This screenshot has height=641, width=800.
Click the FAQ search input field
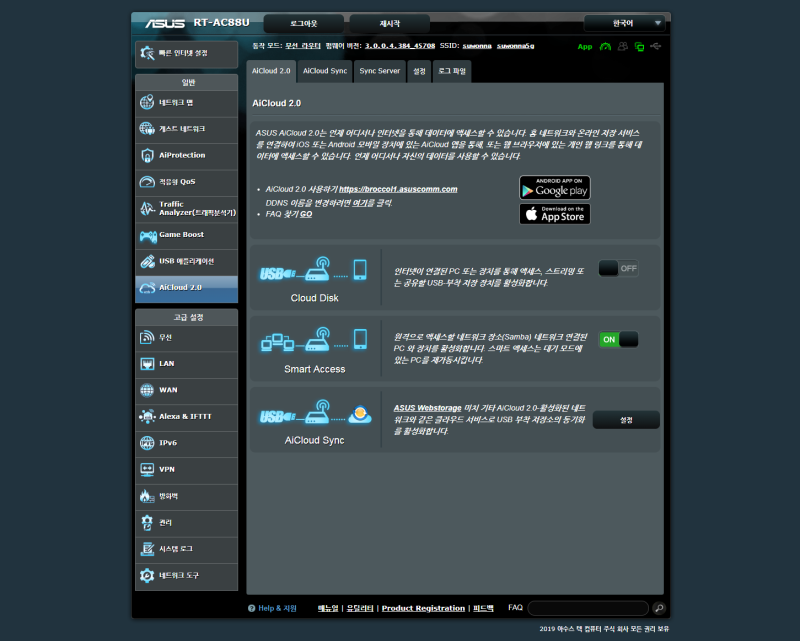[588, 608]
